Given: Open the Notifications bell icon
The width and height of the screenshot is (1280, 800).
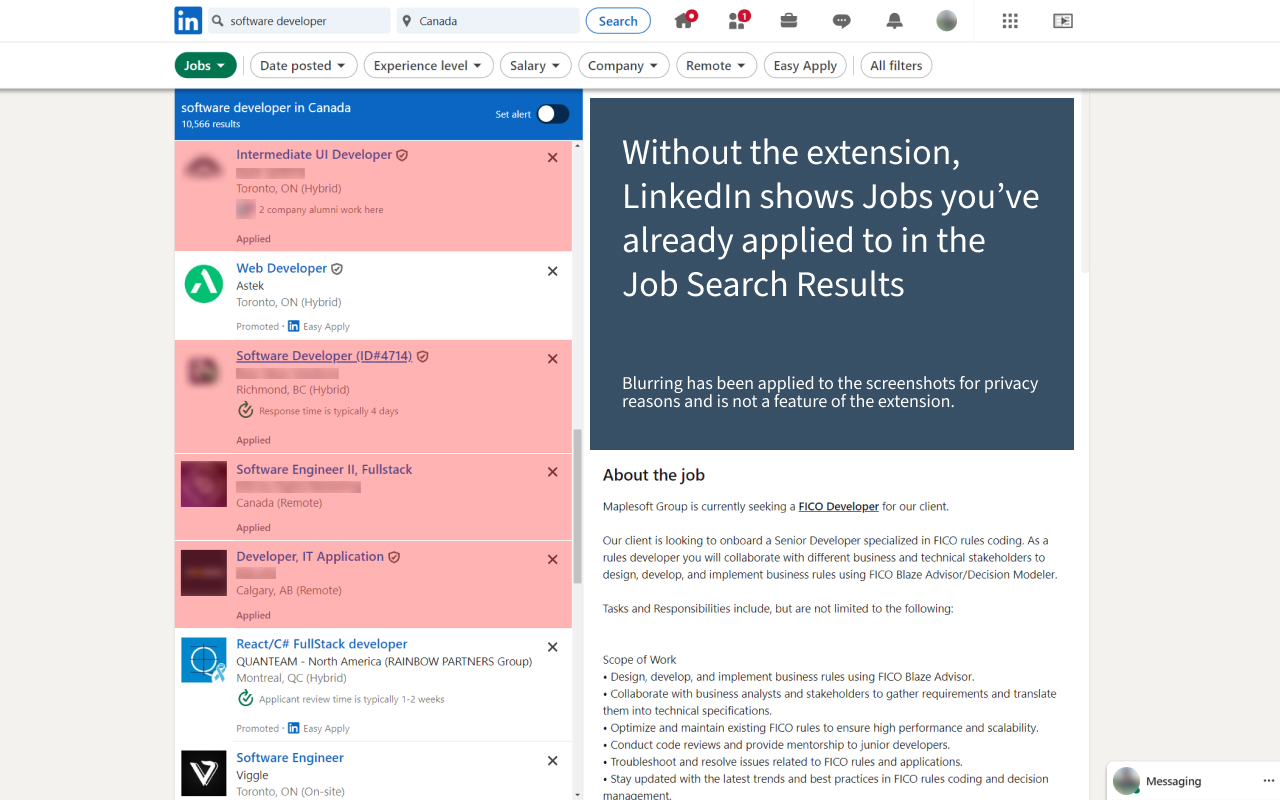Looking at the screenshot, I should pyautogui.click(x=894, y=21).
